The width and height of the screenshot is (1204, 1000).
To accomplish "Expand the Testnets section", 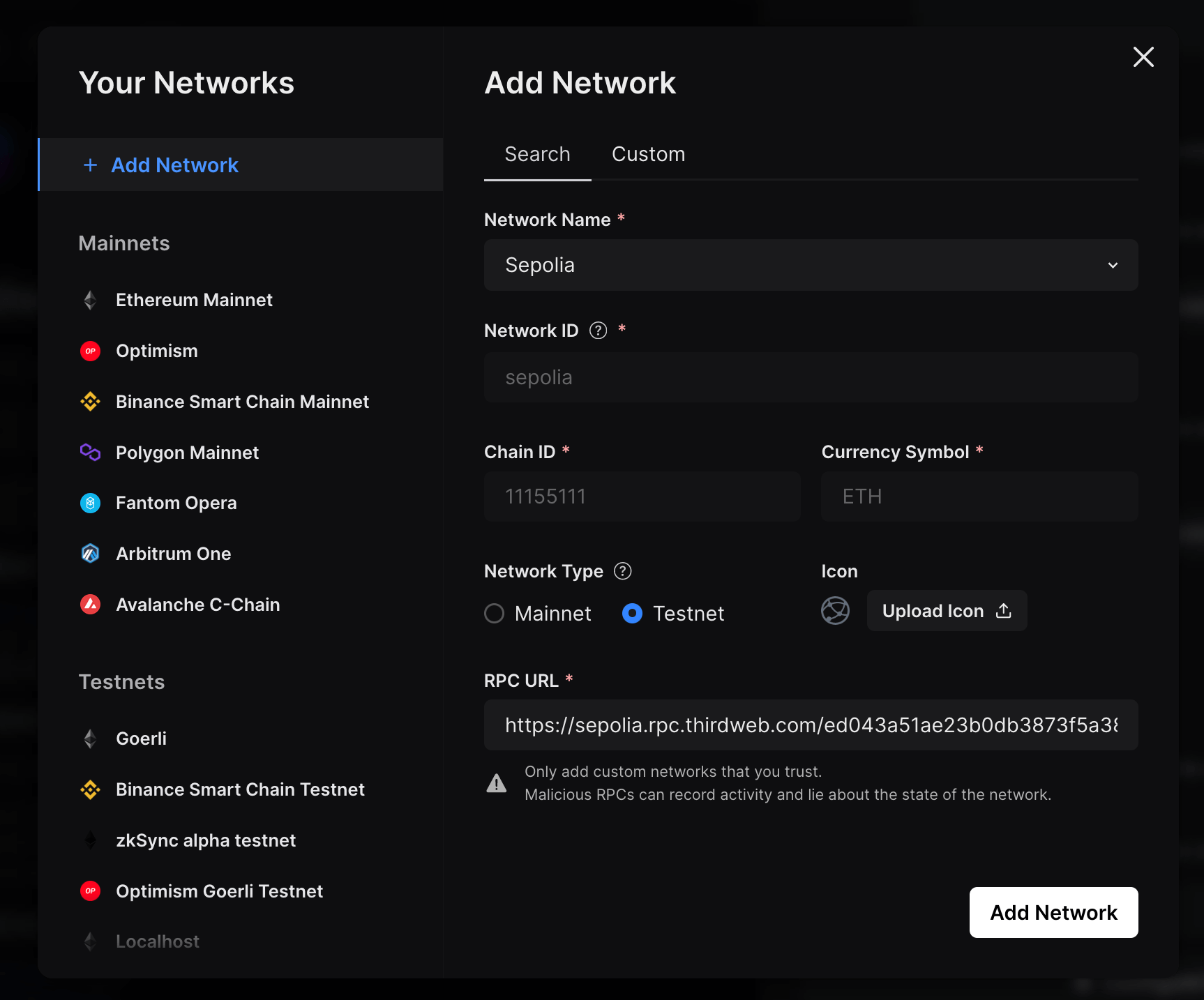I will pos(121,682).
